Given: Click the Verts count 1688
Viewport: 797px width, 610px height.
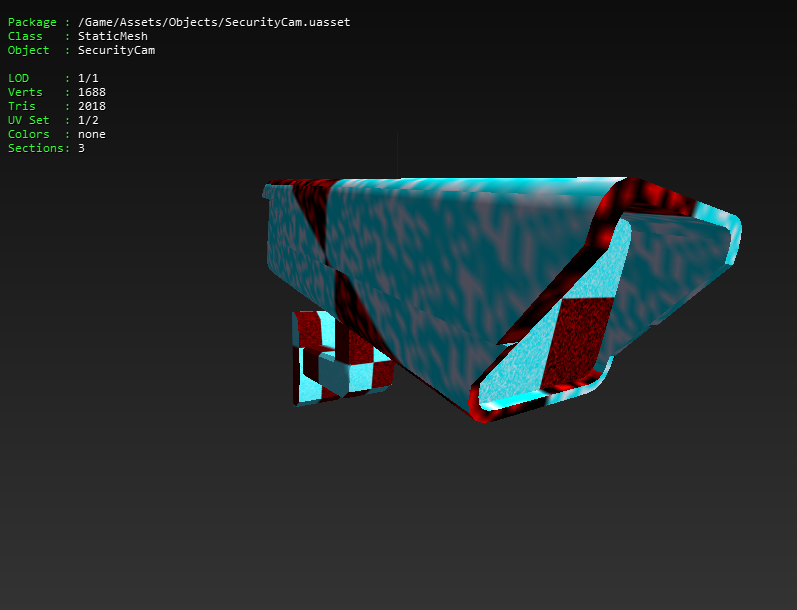Looking at the screenshot, I should click(92, 92).
